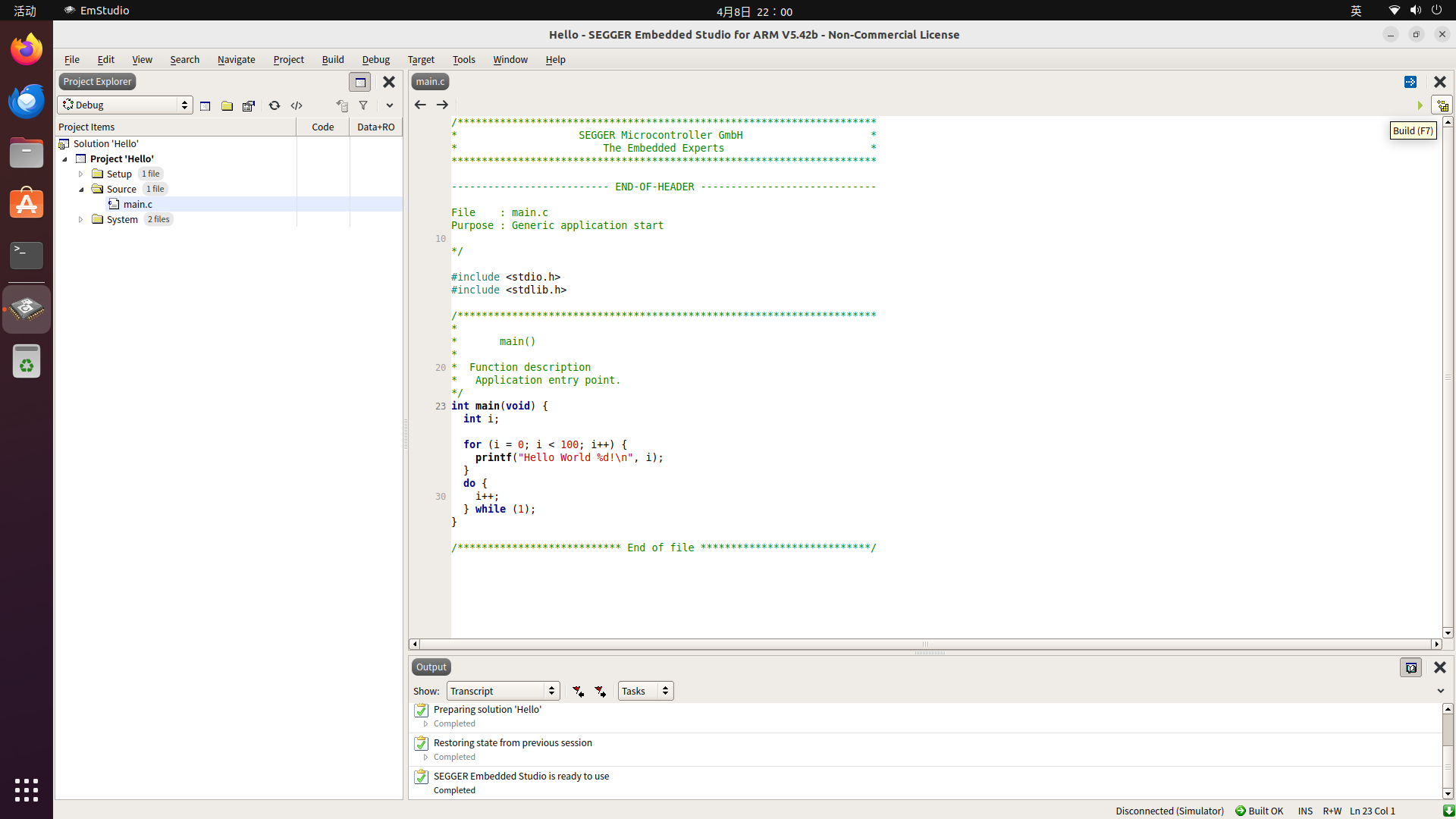Open the Debug configuration dropdown
1456x819 pixels.
click(x=125, y=105)
